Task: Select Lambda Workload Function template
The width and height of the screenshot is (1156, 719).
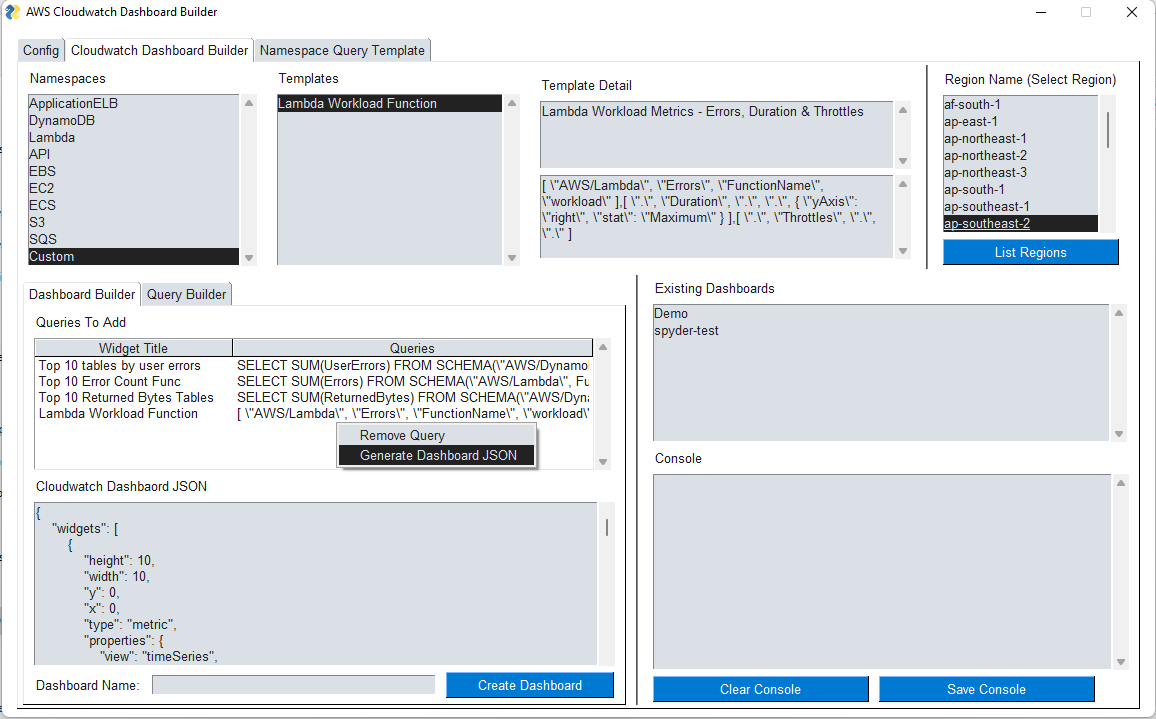Action: 389,103
